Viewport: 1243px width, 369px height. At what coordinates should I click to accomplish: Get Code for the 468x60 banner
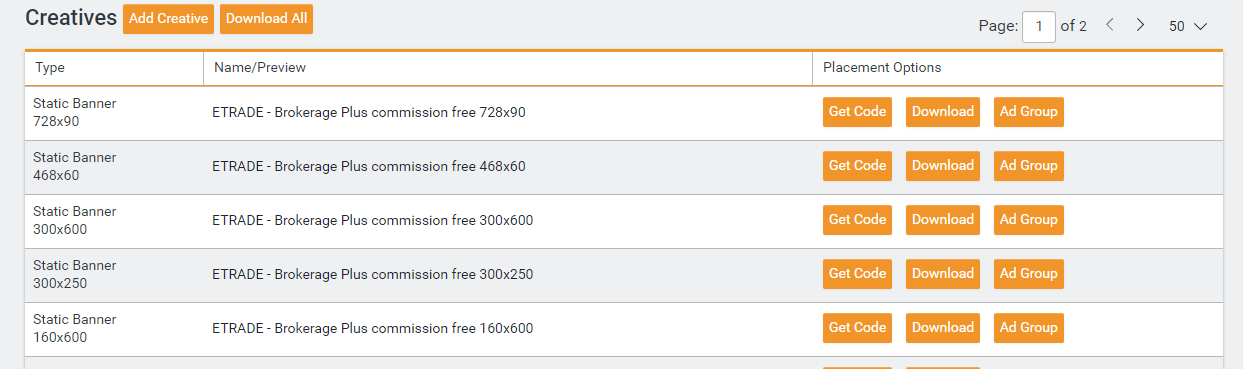[857, 166]
